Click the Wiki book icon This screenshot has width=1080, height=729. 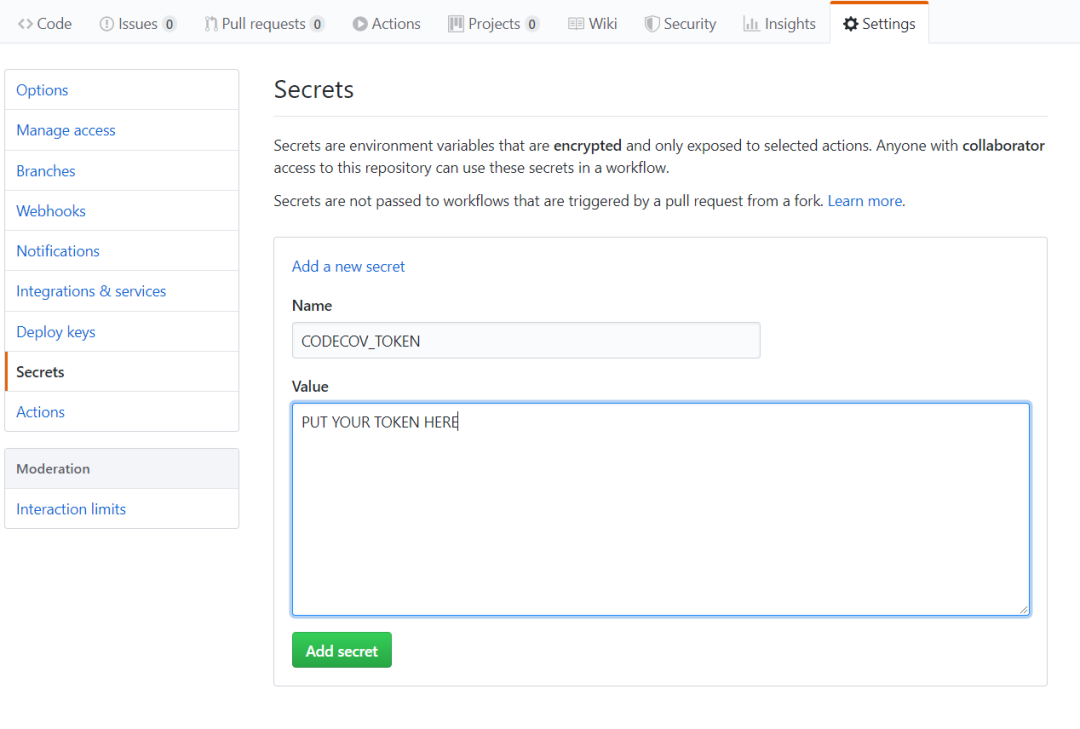tap(576, 24)
